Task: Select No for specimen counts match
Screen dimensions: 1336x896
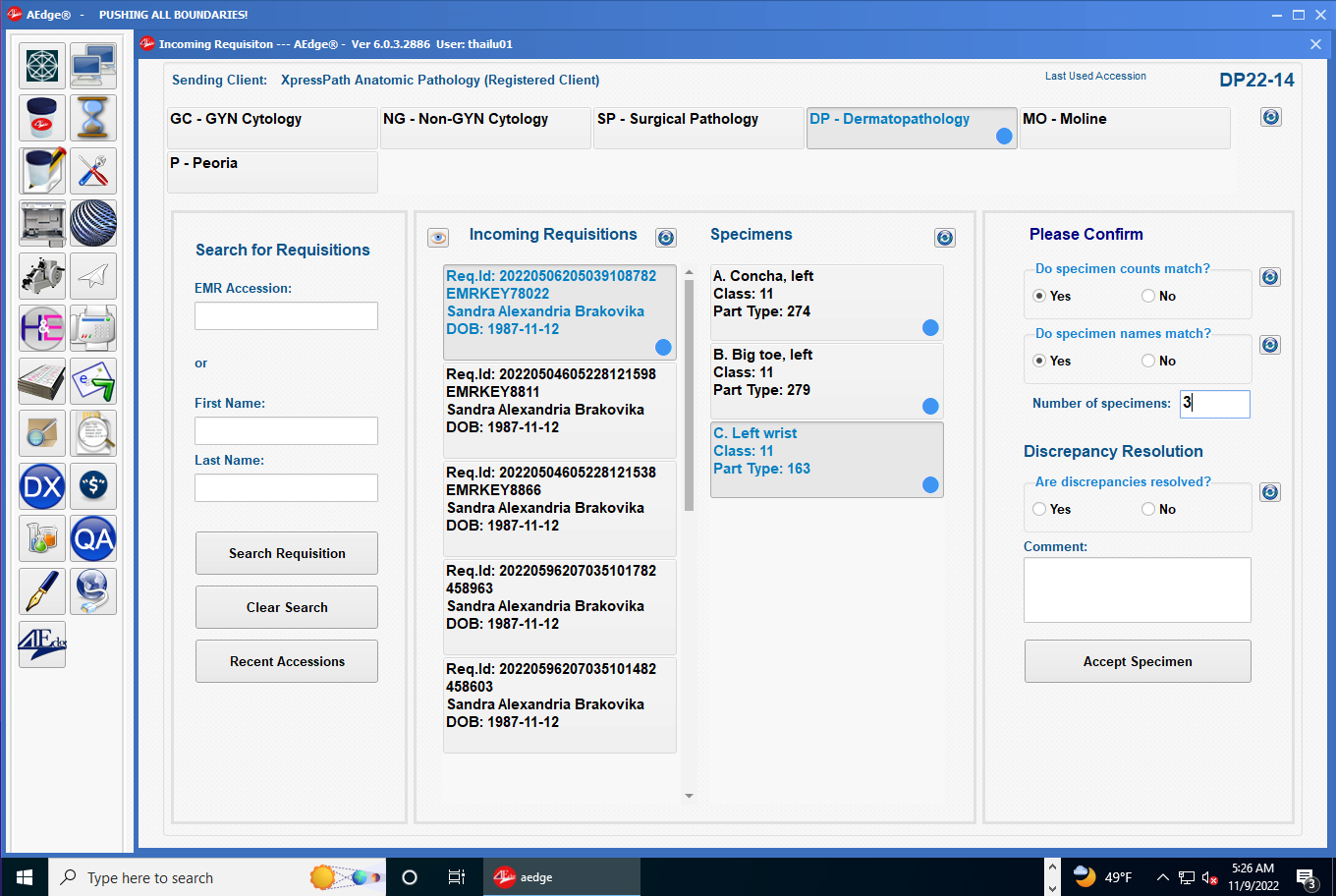Action: click(x=1148, y=296)
